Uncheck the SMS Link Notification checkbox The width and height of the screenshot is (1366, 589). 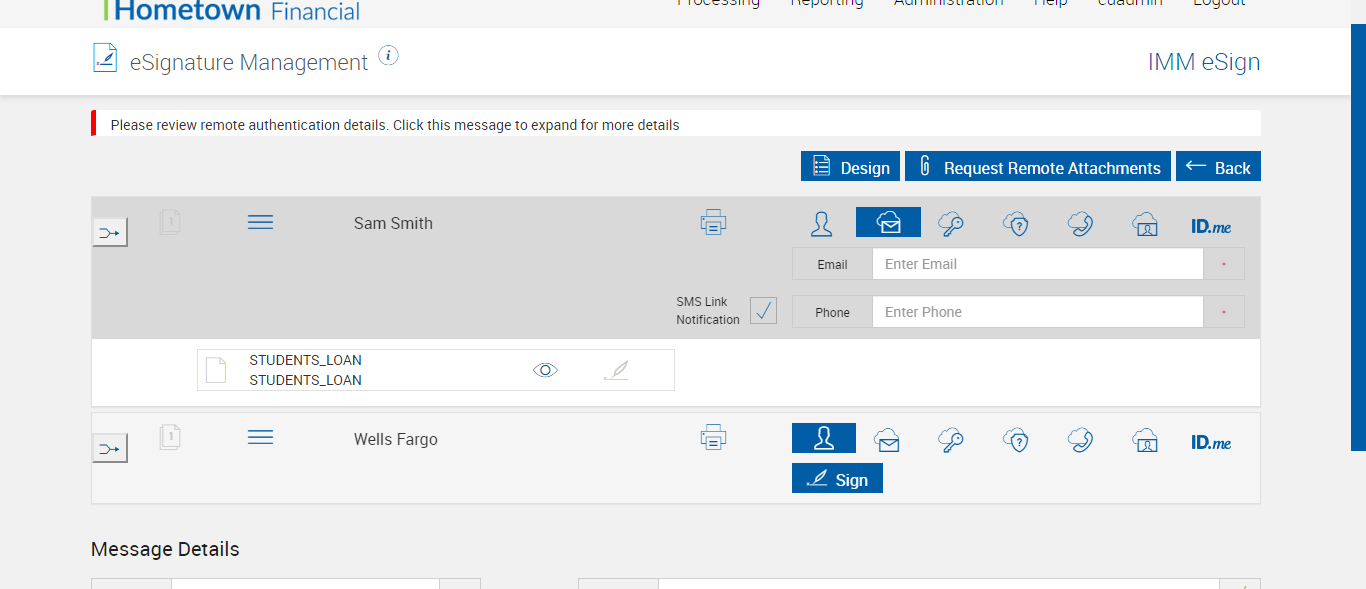pos(763,311)
